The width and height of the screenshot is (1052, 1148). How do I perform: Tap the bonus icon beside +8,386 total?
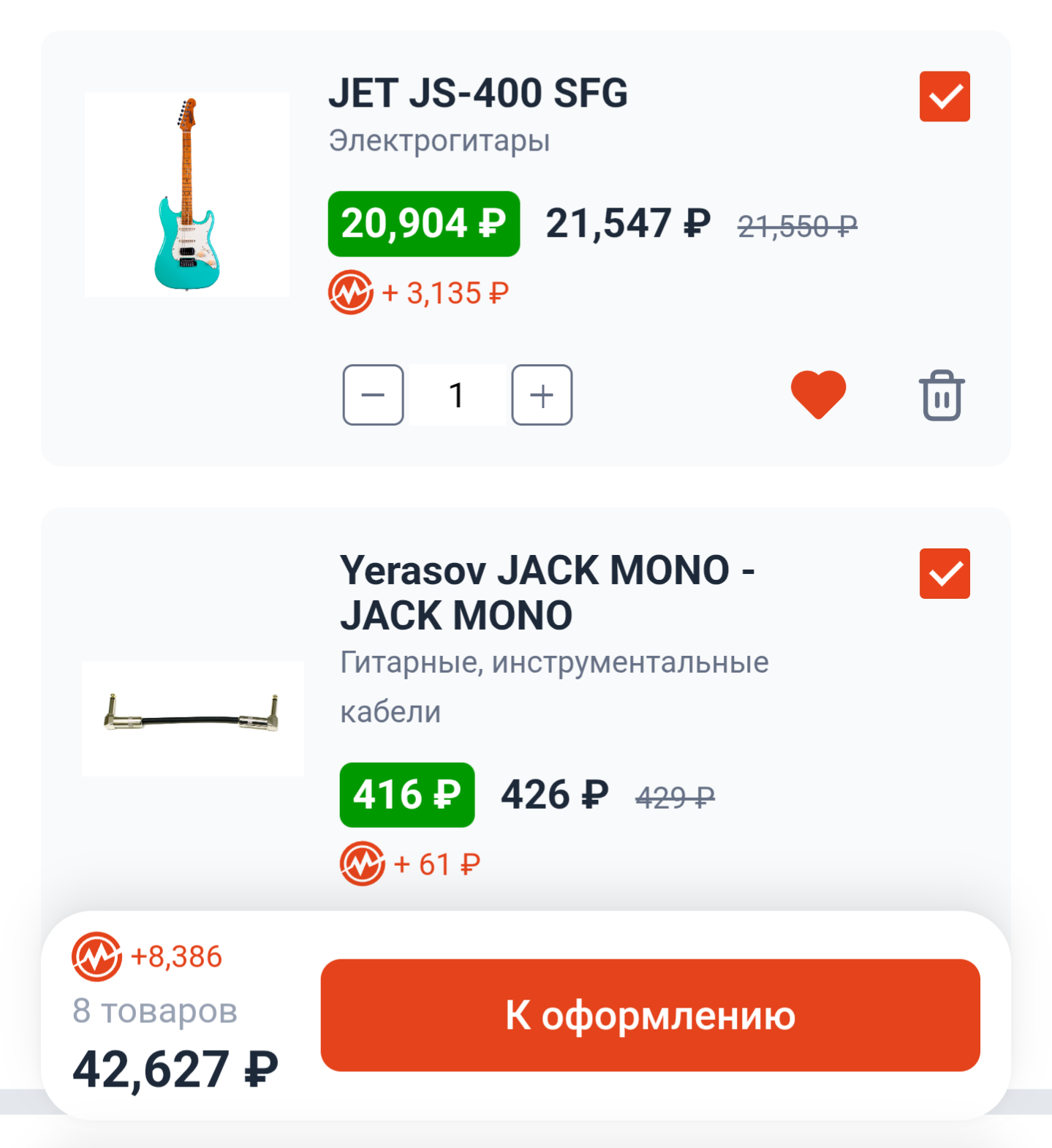(97, 956)
